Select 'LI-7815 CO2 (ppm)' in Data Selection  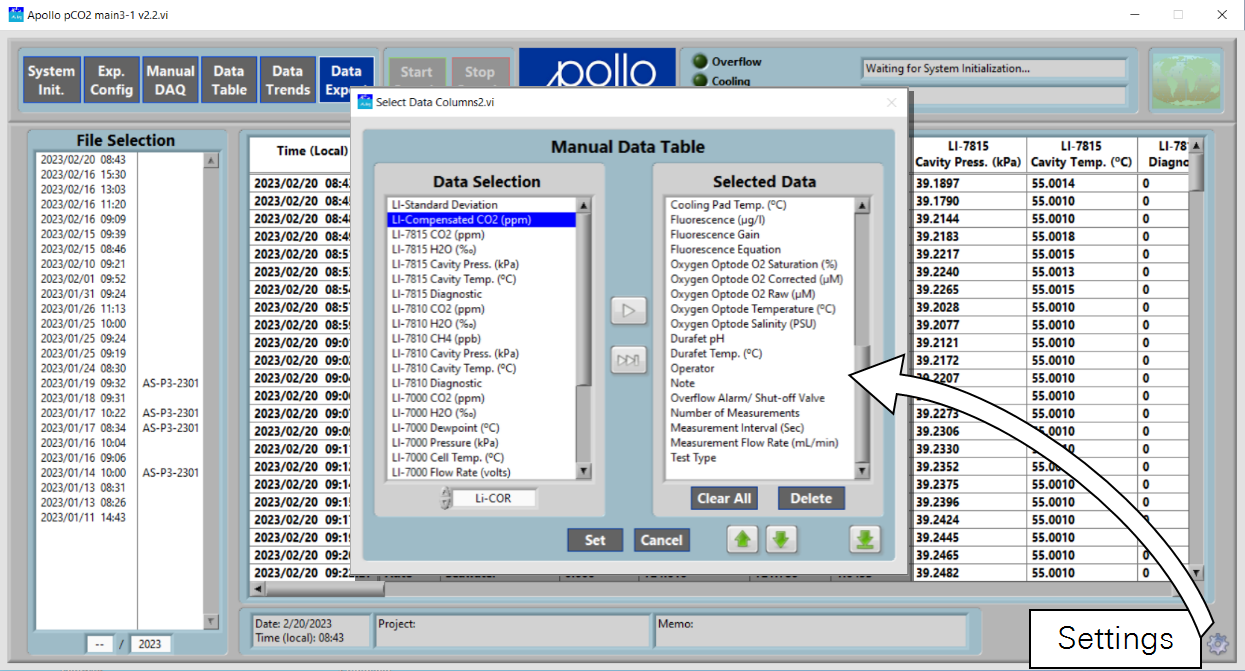(x=482, y=235)
